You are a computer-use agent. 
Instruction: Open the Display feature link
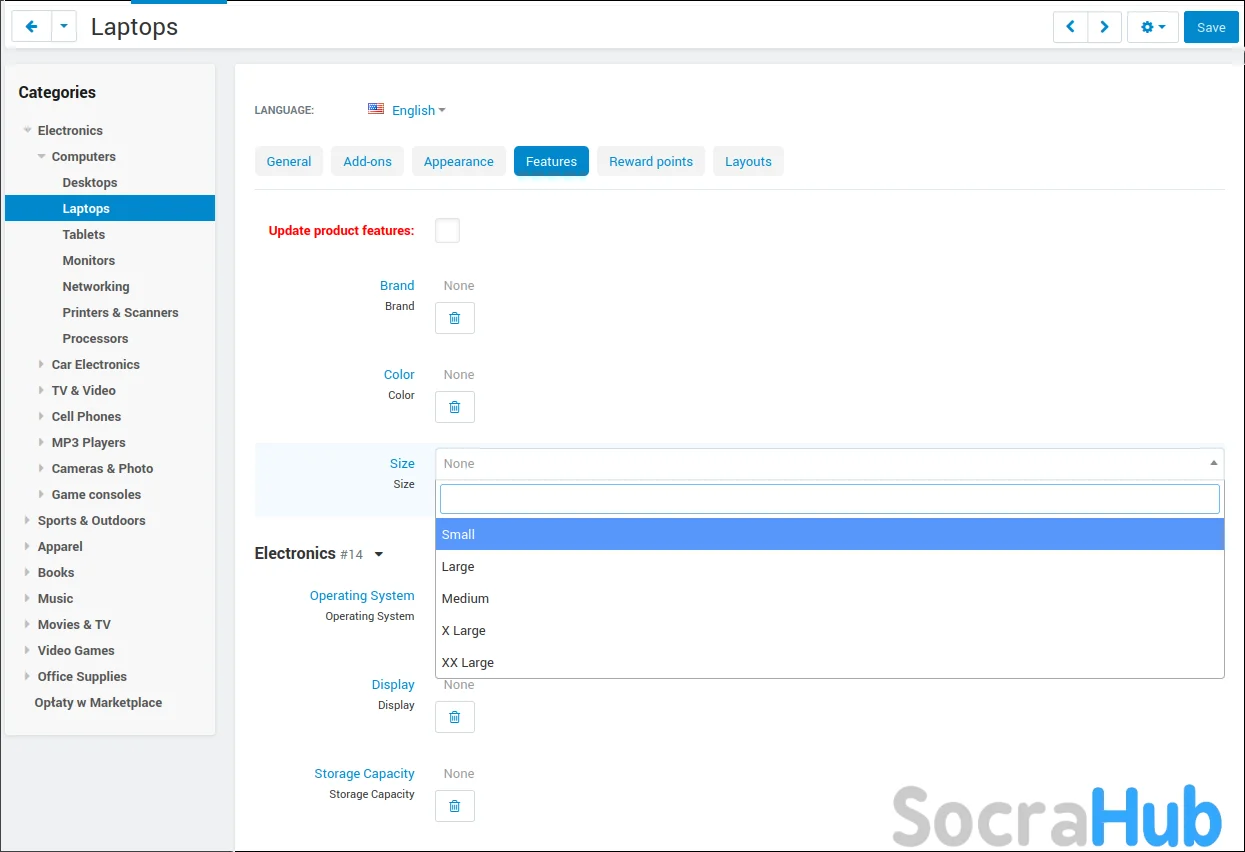tap(393, 684)
